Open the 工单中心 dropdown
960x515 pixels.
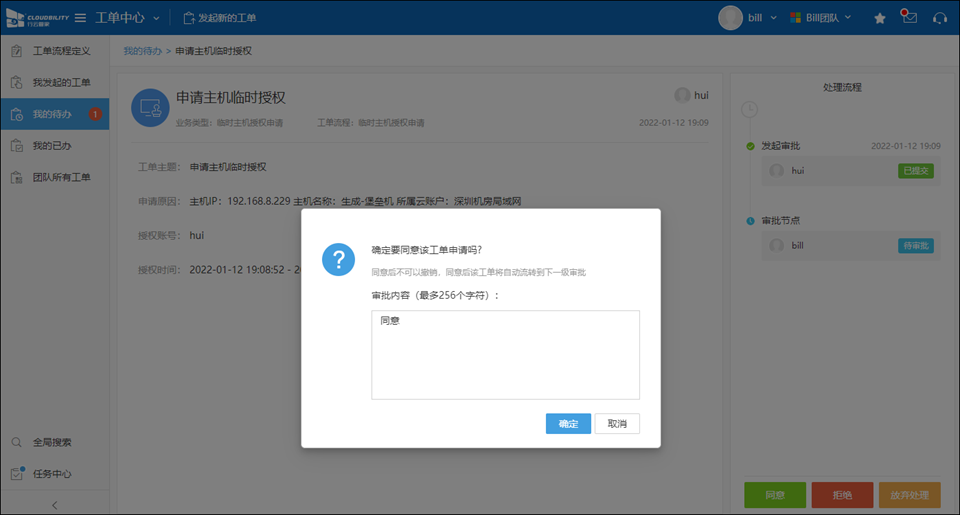[x=127, y=18]
